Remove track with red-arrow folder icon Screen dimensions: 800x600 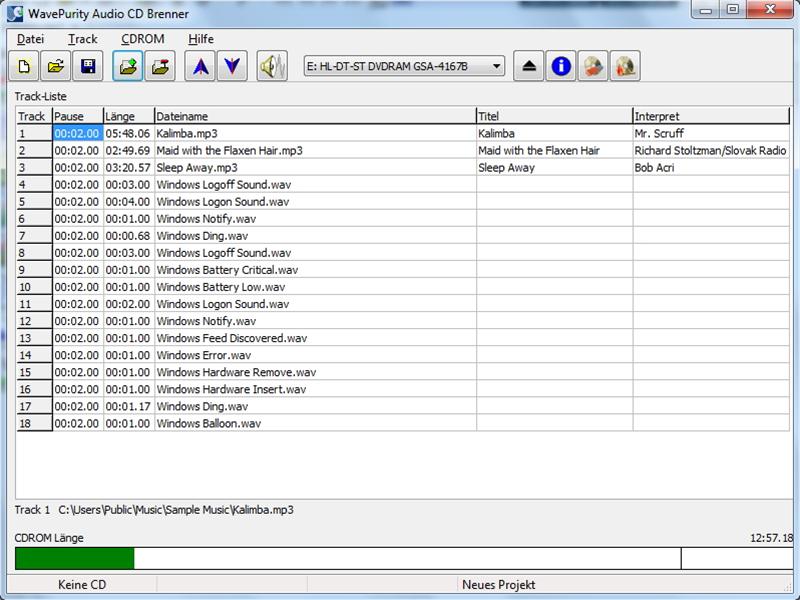coord(160,66)
